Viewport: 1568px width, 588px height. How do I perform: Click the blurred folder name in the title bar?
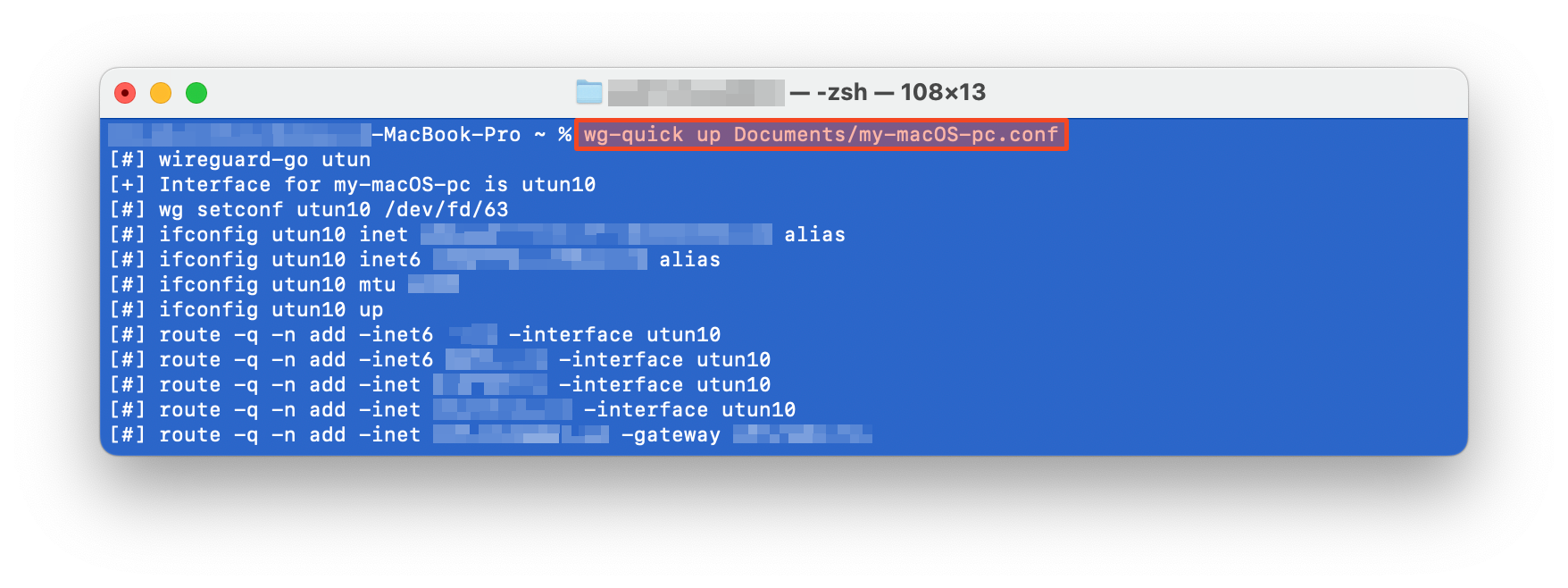(x=696, y=92)
